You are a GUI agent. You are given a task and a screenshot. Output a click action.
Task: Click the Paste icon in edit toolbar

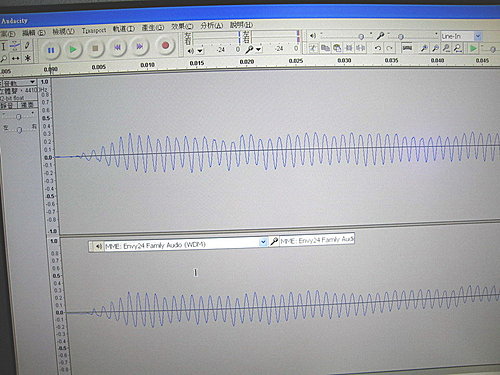(x=337, y=48)
